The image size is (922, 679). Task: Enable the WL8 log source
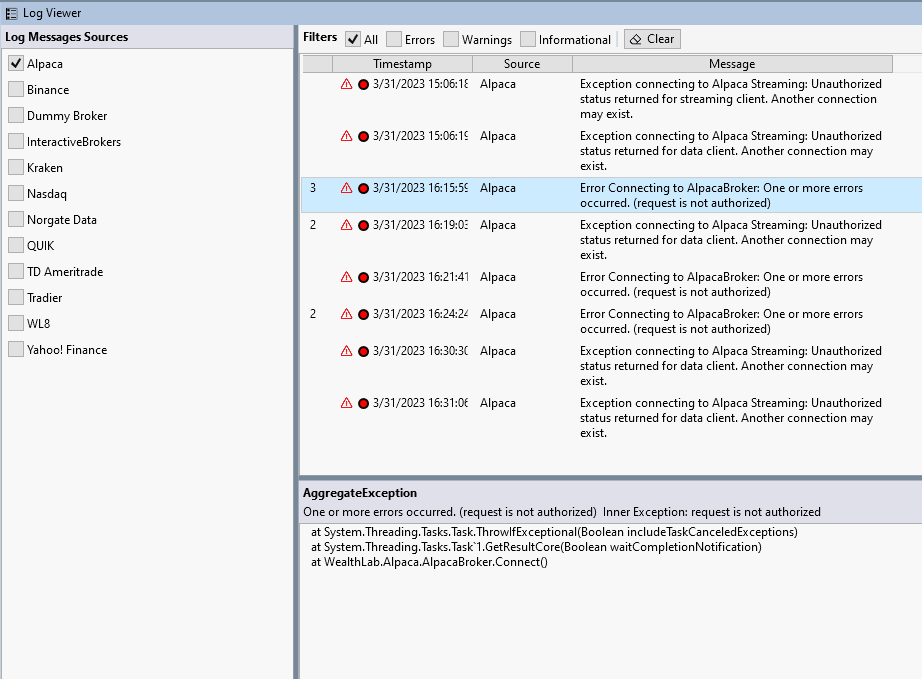(x=16, y=323)
